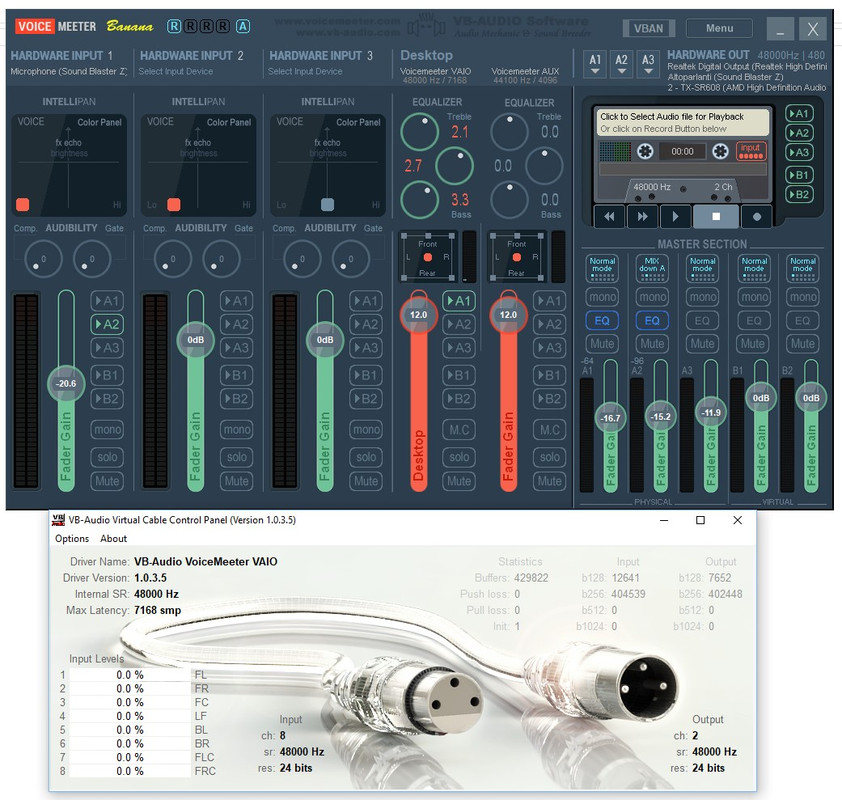Mute Hardware Input 1 strip
The image size is (842, 800).
click(x=107, y=481)
